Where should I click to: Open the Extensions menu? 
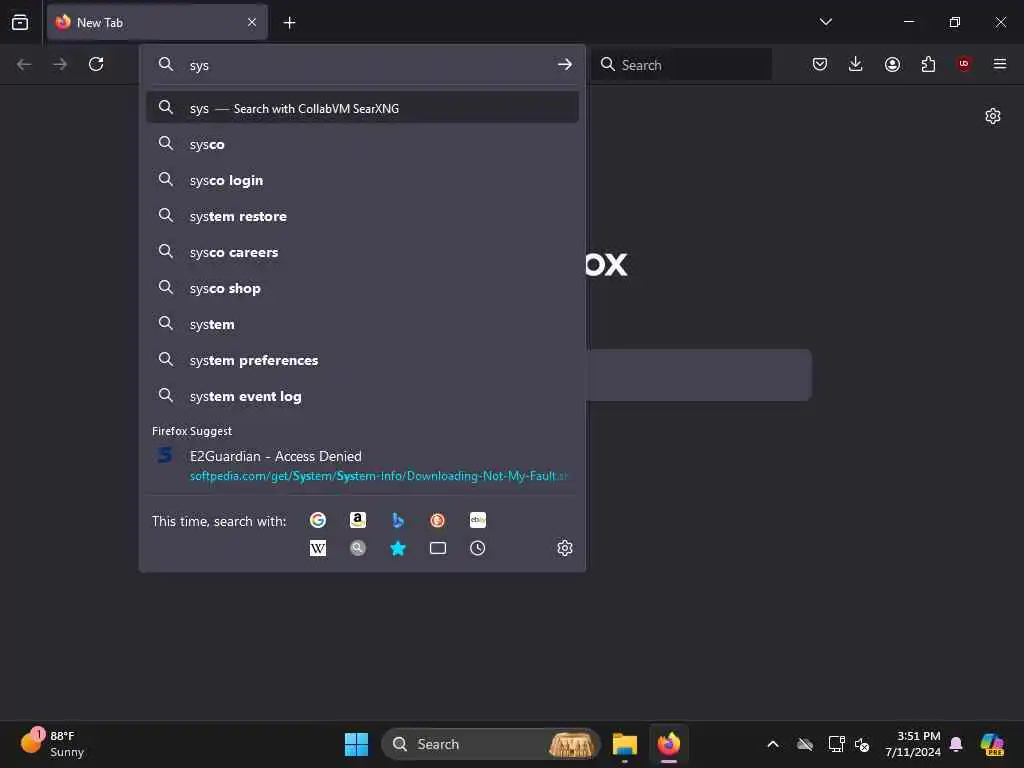coord(928,64)
